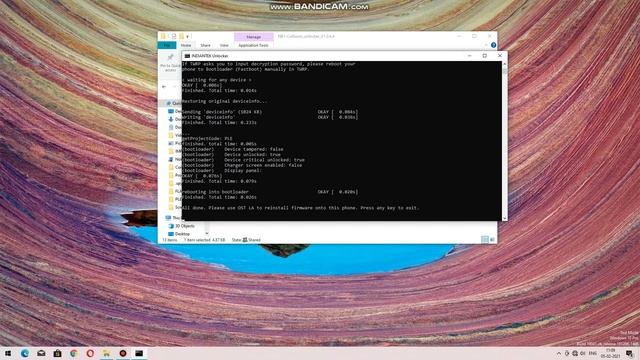640x360 pixels.
Task: Launch Google Chrome from the taskbar
Action: pyautogui.click(x=74, y=353)
